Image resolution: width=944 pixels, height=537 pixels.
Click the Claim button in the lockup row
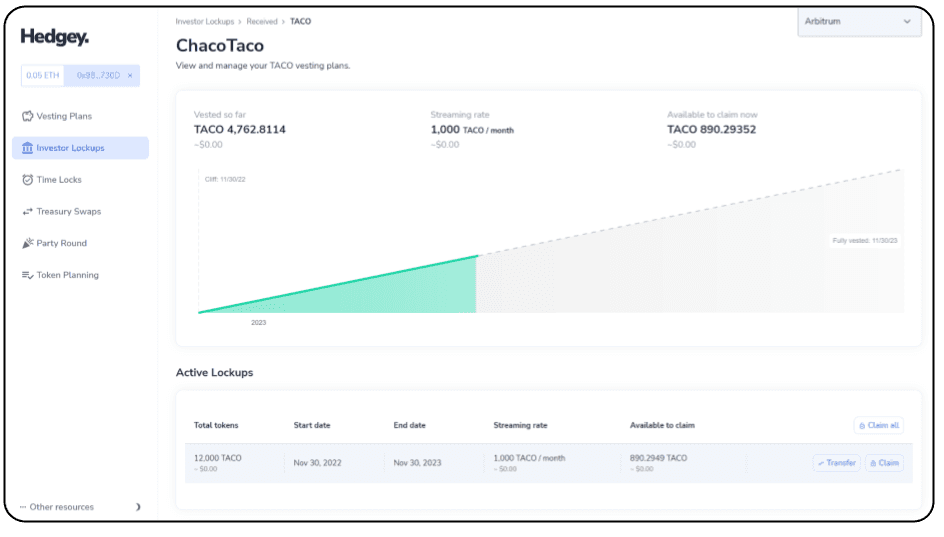click(884, 463)
